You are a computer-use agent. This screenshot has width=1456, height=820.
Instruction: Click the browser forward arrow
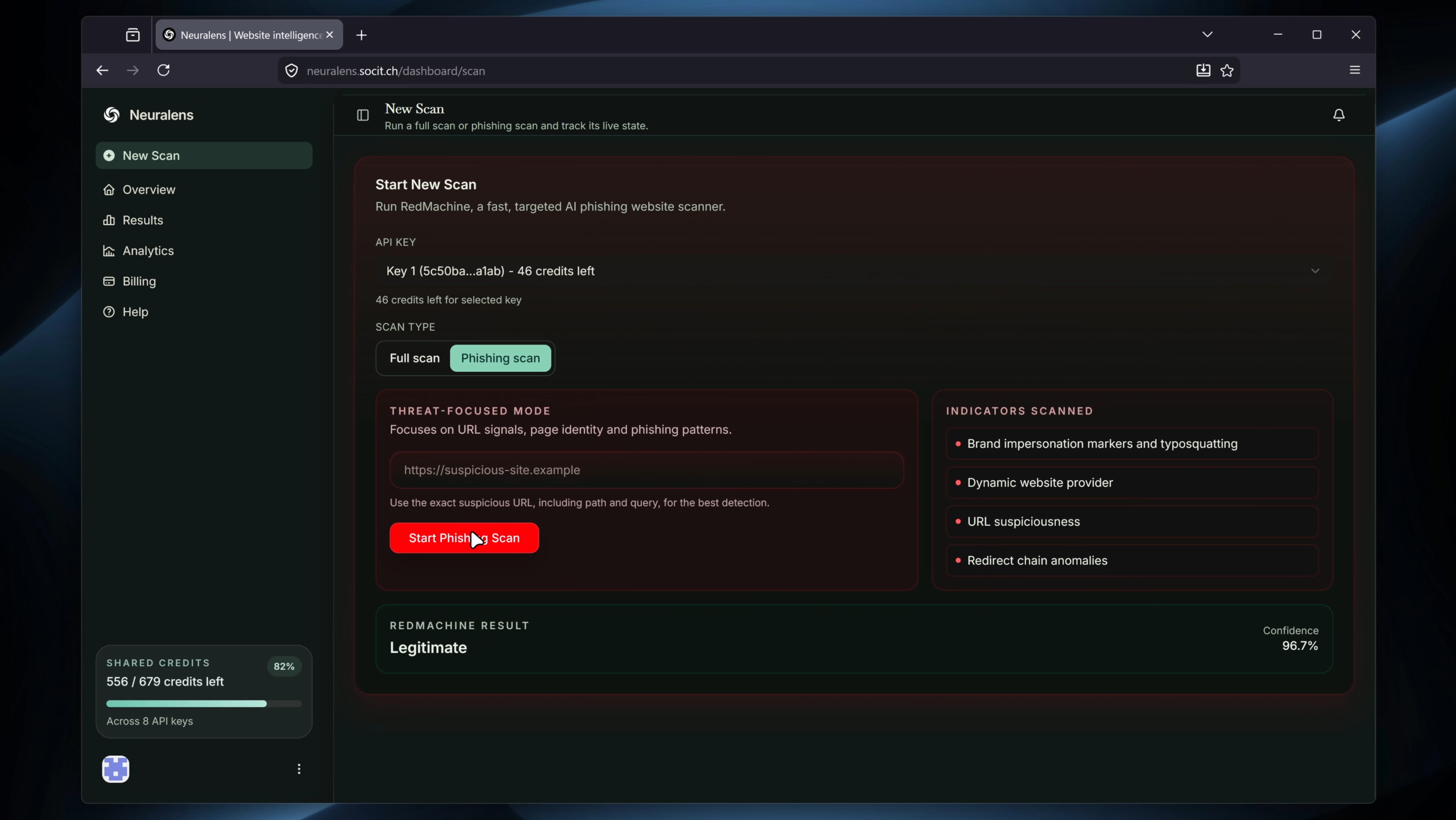[x=133, y=71]
